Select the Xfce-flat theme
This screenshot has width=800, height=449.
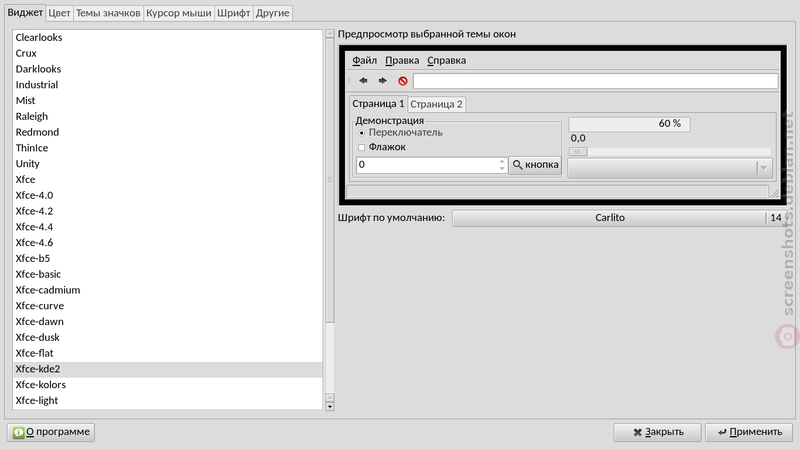click(168, 354)
